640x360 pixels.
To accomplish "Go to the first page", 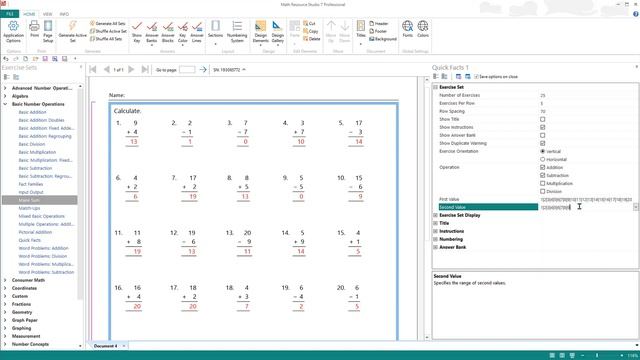I will (93, 69).
